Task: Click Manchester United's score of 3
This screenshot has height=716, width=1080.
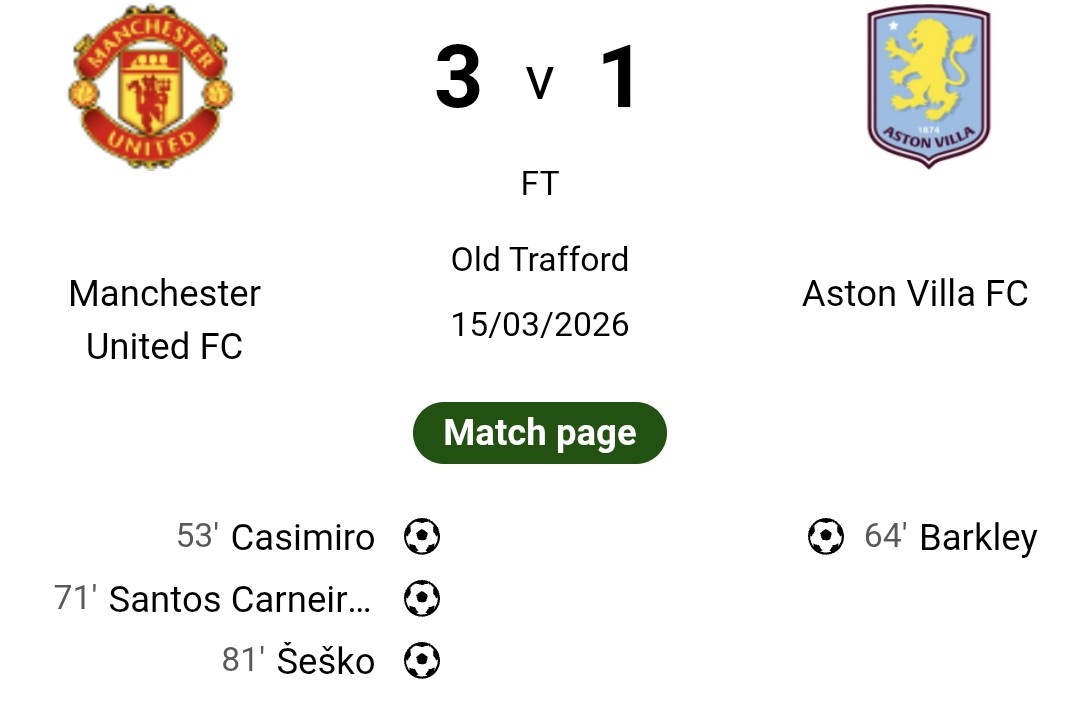Action: 458,78
